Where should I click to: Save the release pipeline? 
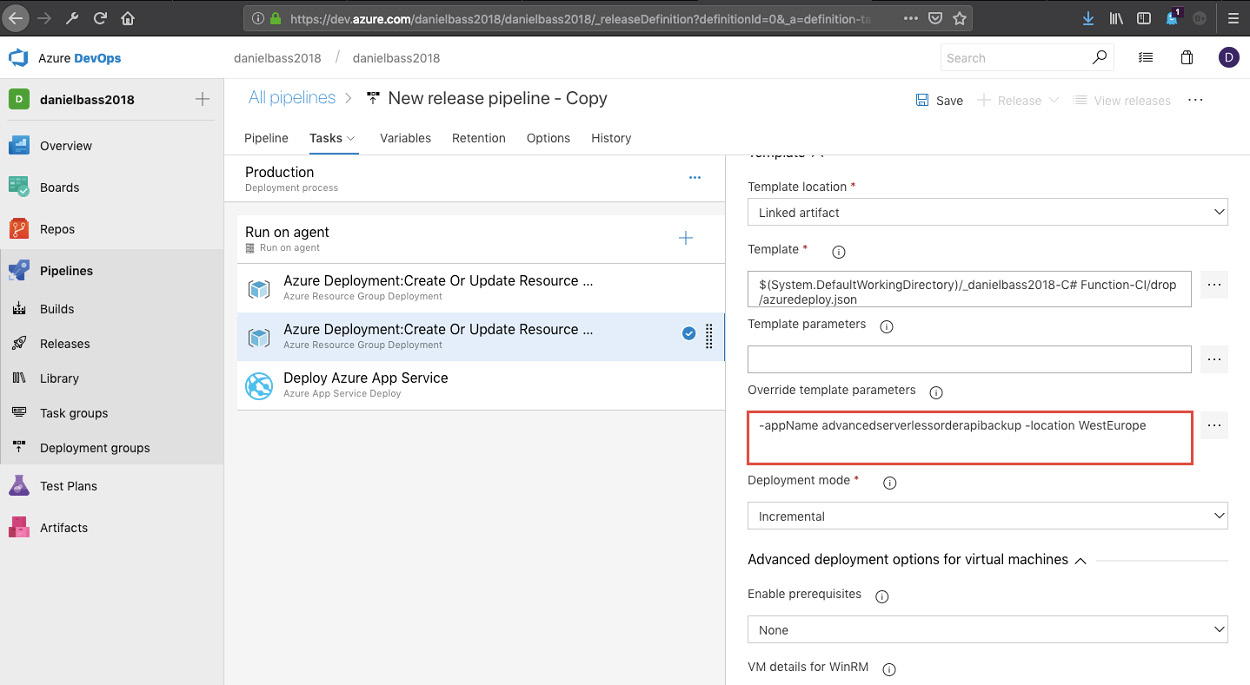939,100
